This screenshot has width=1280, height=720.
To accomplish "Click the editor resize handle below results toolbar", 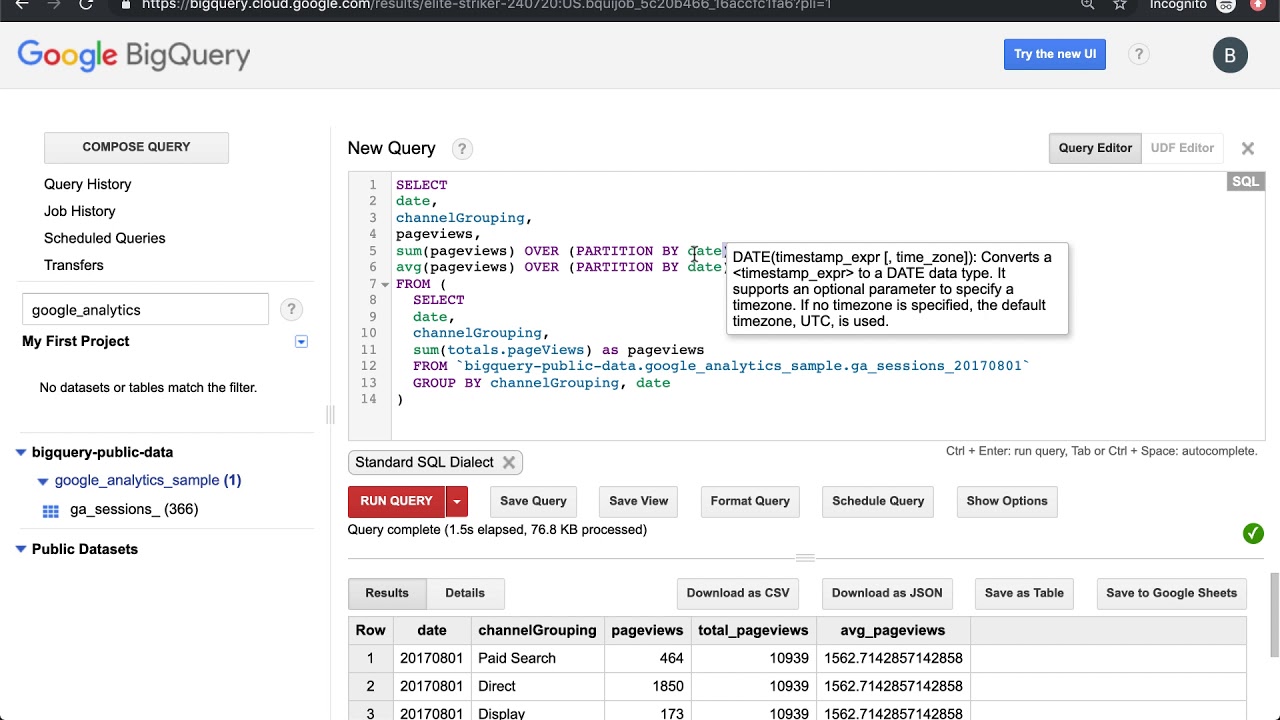I will (x=805, y=558).
